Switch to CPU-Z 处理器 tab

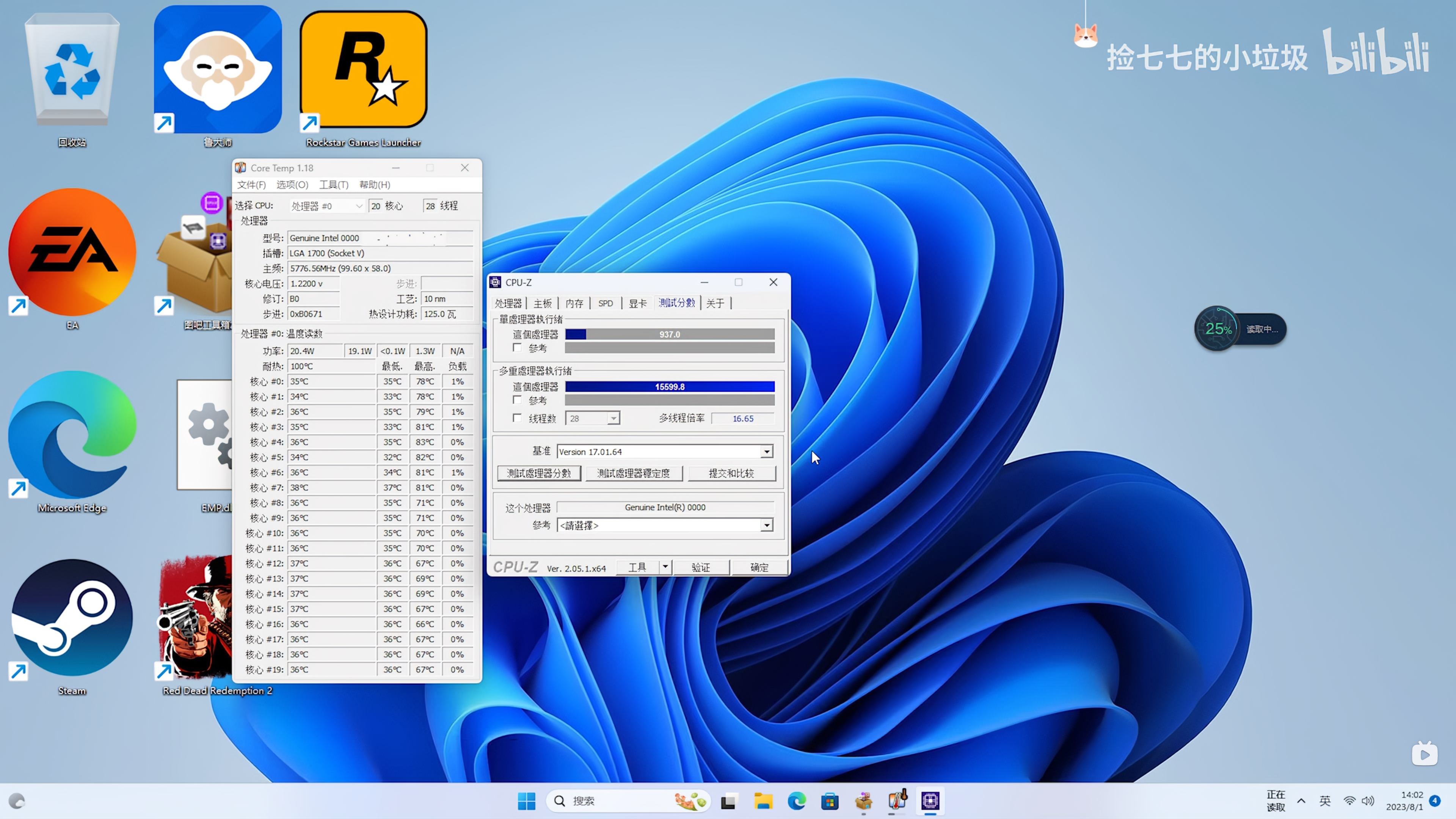click(508, 303)
